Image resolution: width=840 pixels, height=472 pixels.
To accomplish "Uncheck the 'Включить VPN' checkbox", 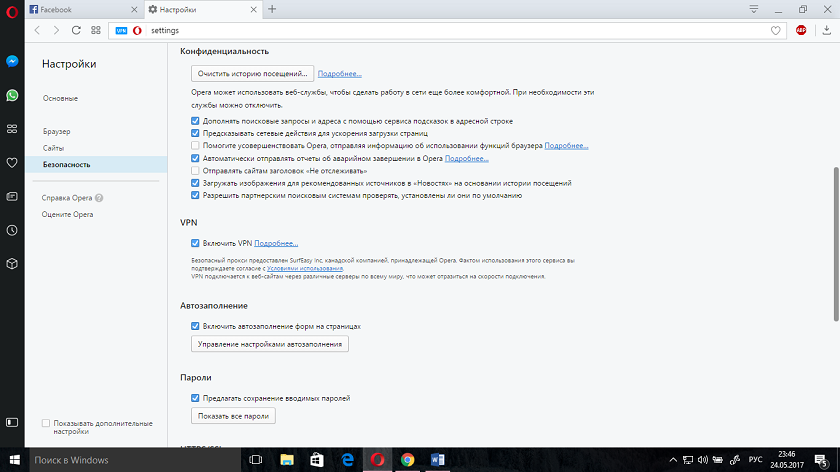I will pos(196,243).
